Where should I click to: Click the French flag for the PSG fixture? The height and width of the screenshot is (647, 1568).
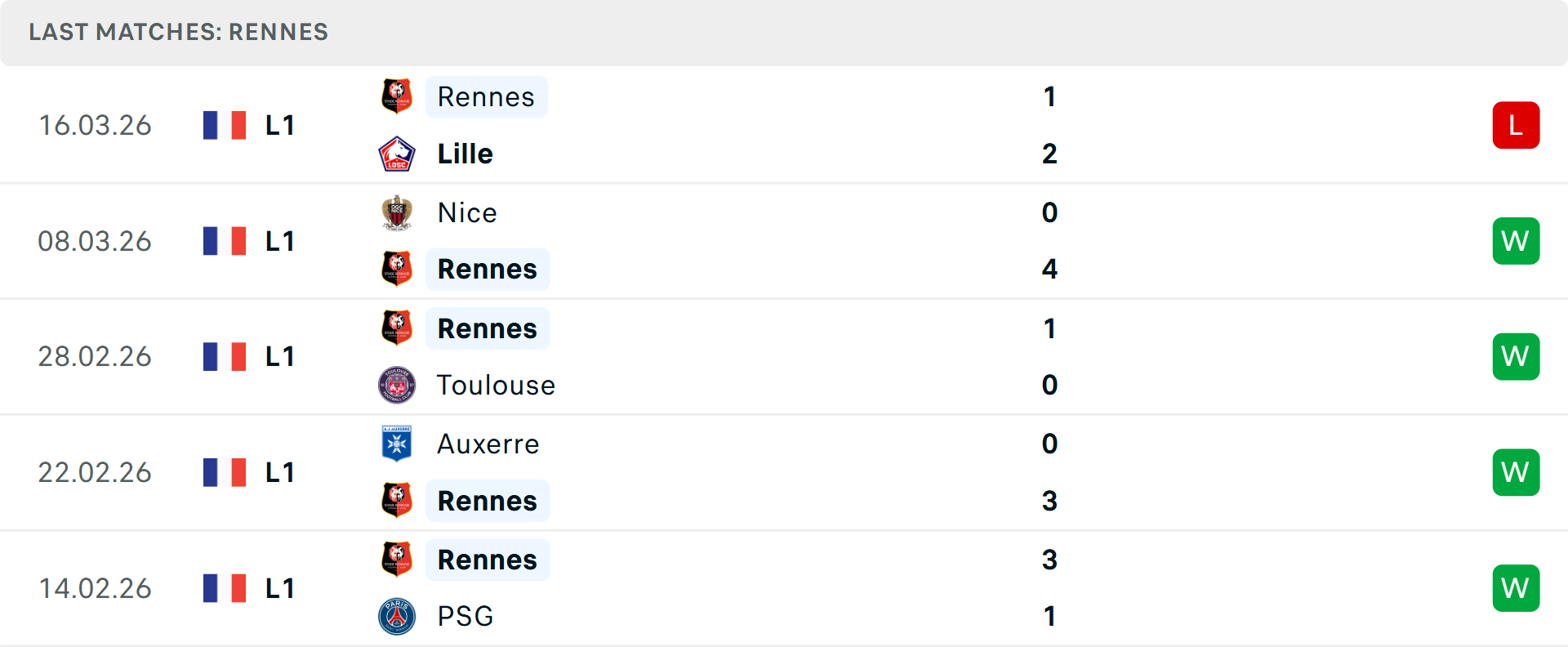click(x=225, y=587)
